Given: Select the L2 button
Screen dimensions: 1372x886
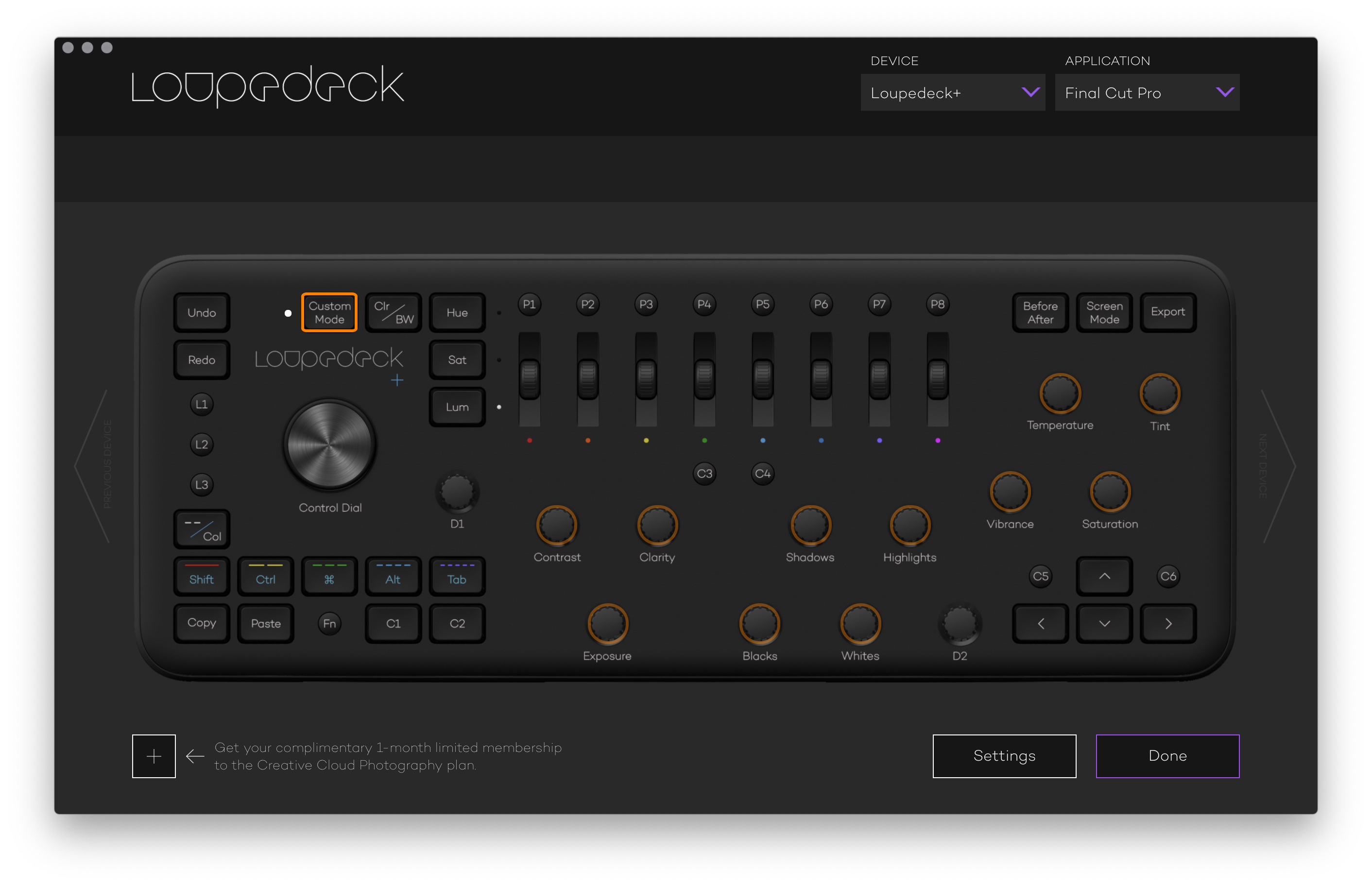Looking at the screenshot, I should pos(201,444).
